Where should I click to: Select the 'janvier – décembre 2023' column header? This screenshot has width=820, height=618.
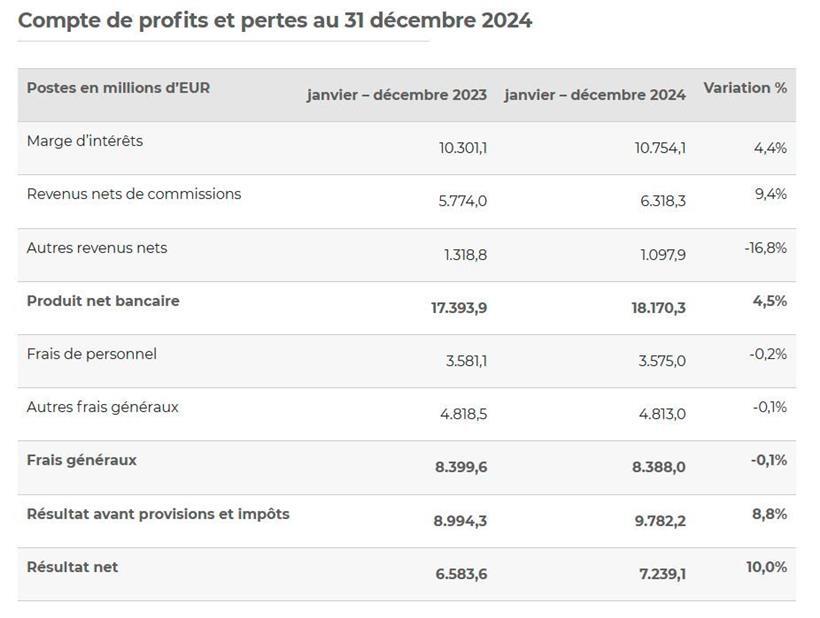pos(396,95)
